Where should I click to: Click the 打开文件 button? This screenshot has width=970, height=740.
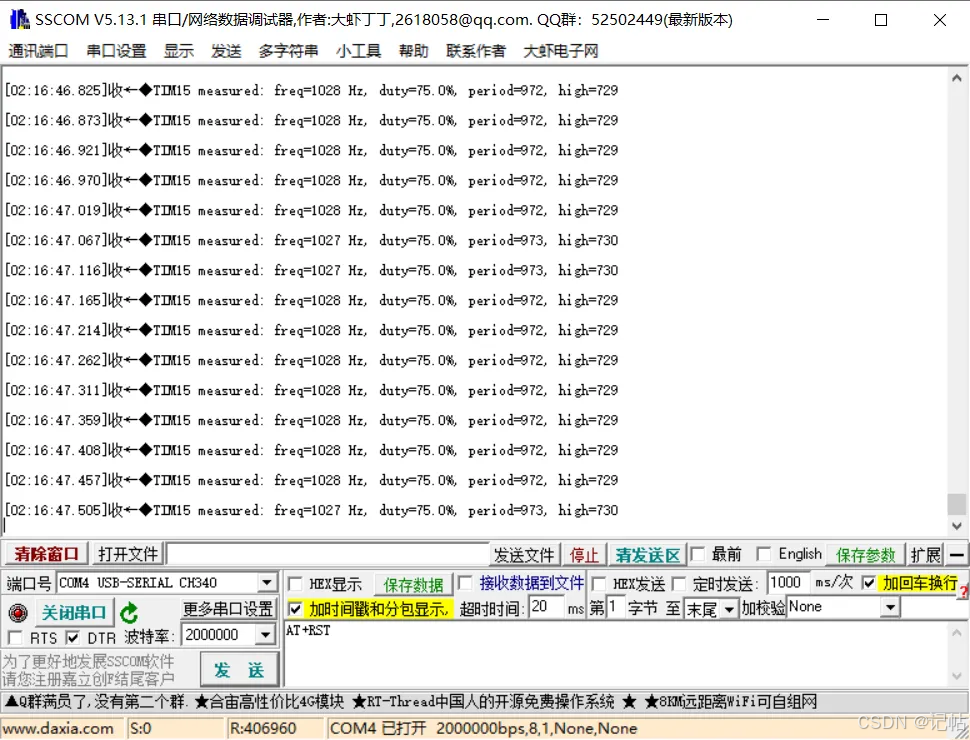click(128, 554)
